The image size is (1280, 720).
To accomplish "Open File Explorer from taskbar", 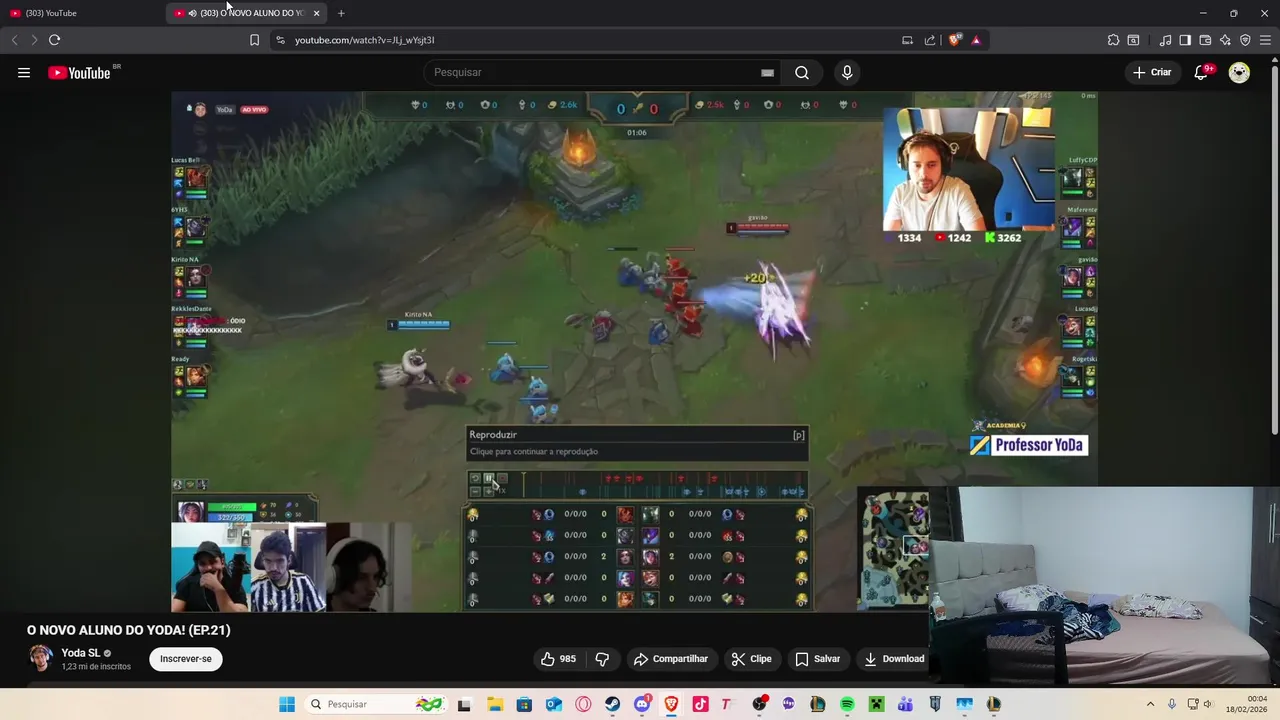I will (494, 704).
